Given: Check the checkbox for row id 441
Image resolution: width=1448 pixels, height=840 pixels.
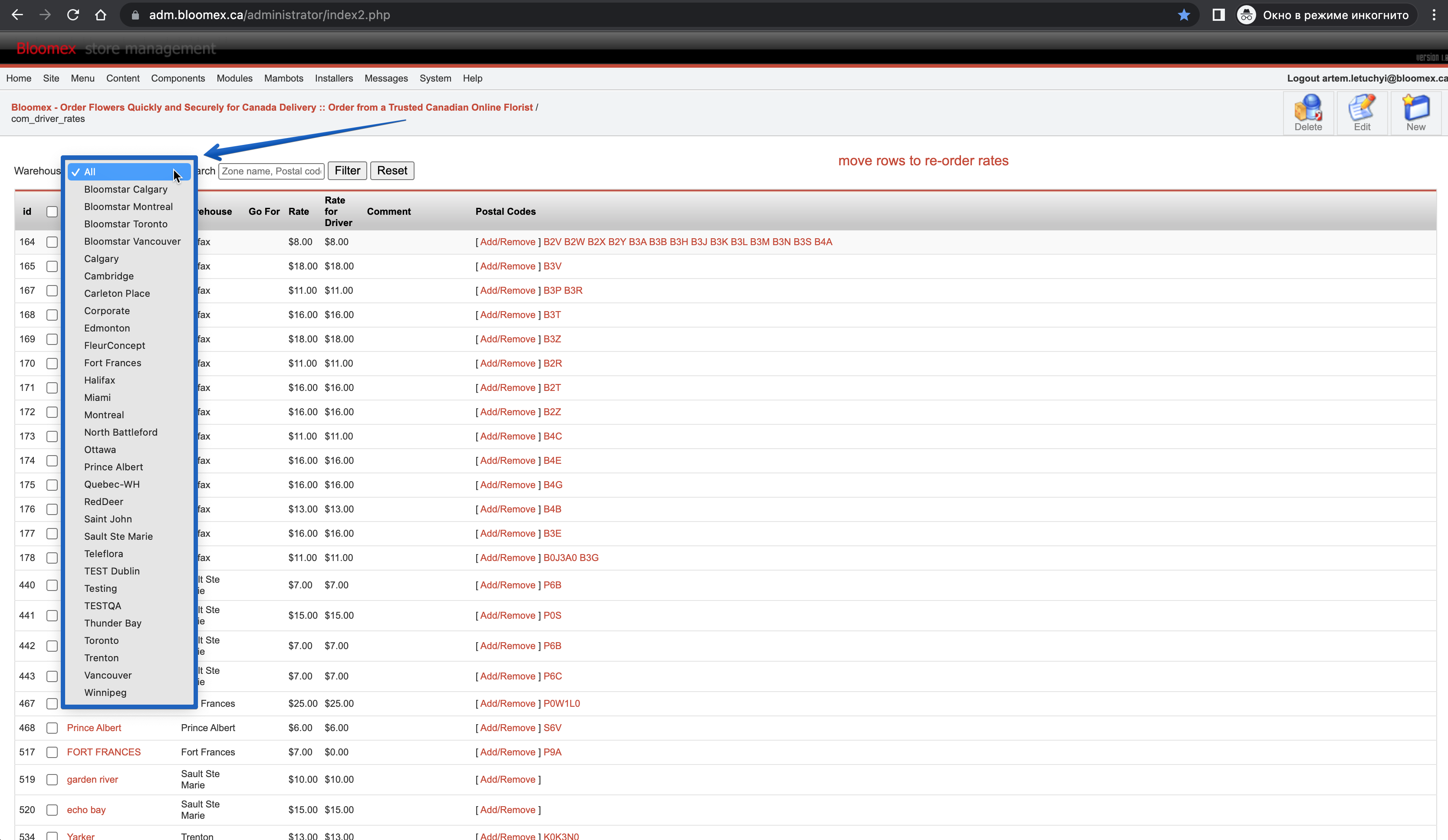Looking at the screenshot, I should point(52,615).
